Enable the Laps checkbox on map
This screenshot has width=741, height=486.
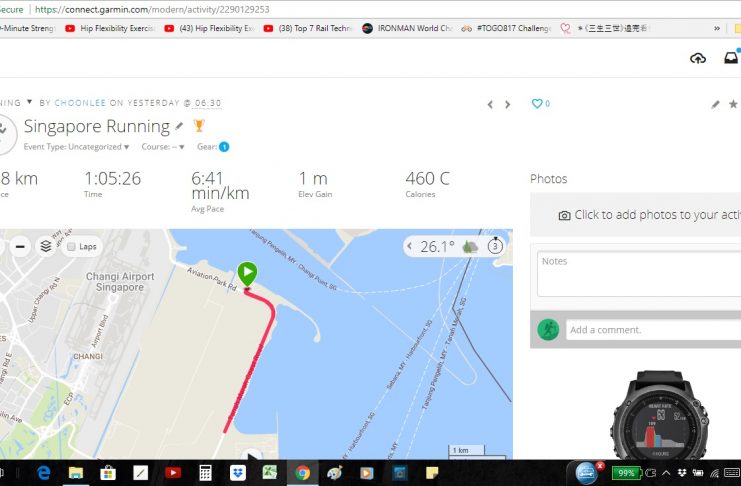pos(71,246)
